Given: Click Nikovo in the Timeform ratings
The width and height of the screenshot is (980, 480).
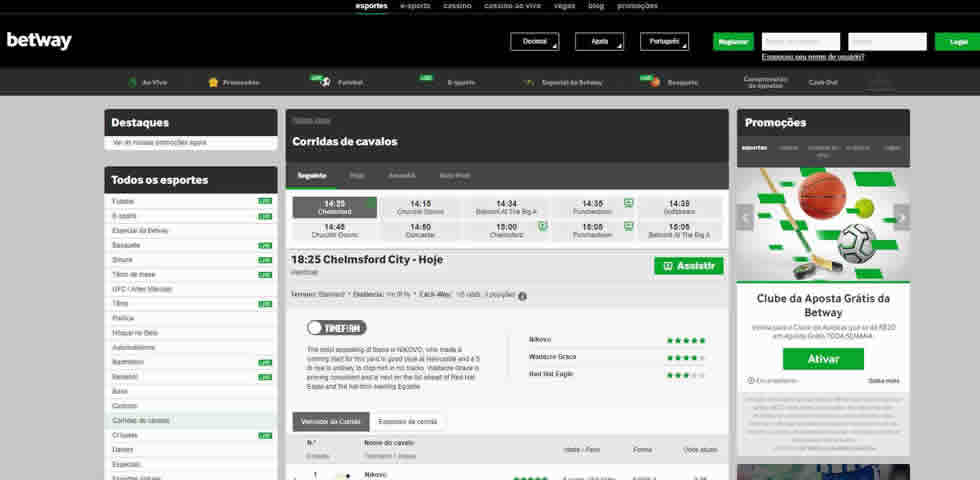Looking at the screenshot, I should pyautogui.click(x=539, y=339).
